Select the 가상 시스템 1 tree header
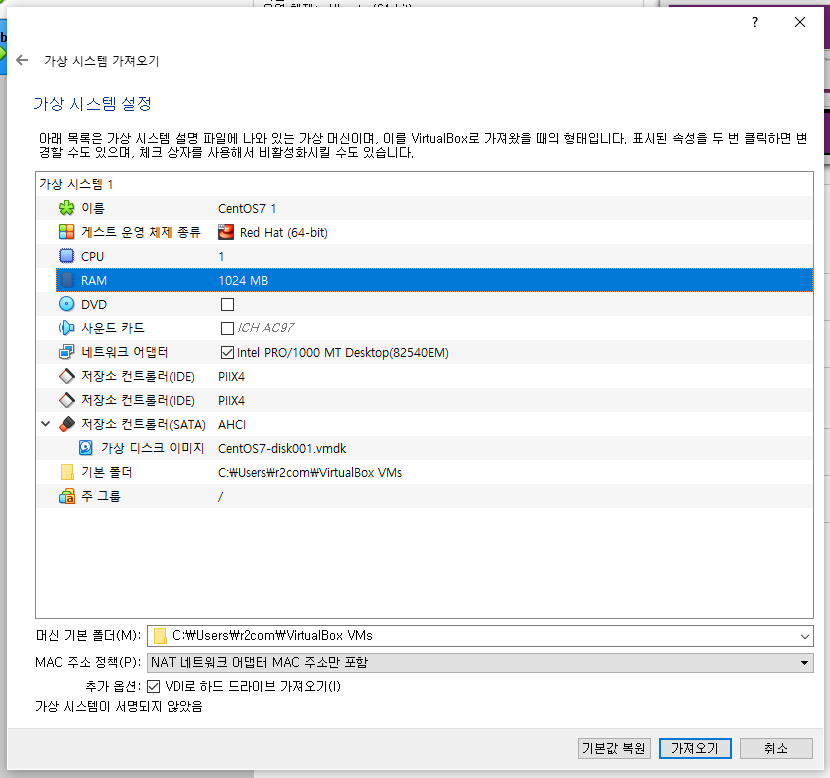 click(76, 184)
